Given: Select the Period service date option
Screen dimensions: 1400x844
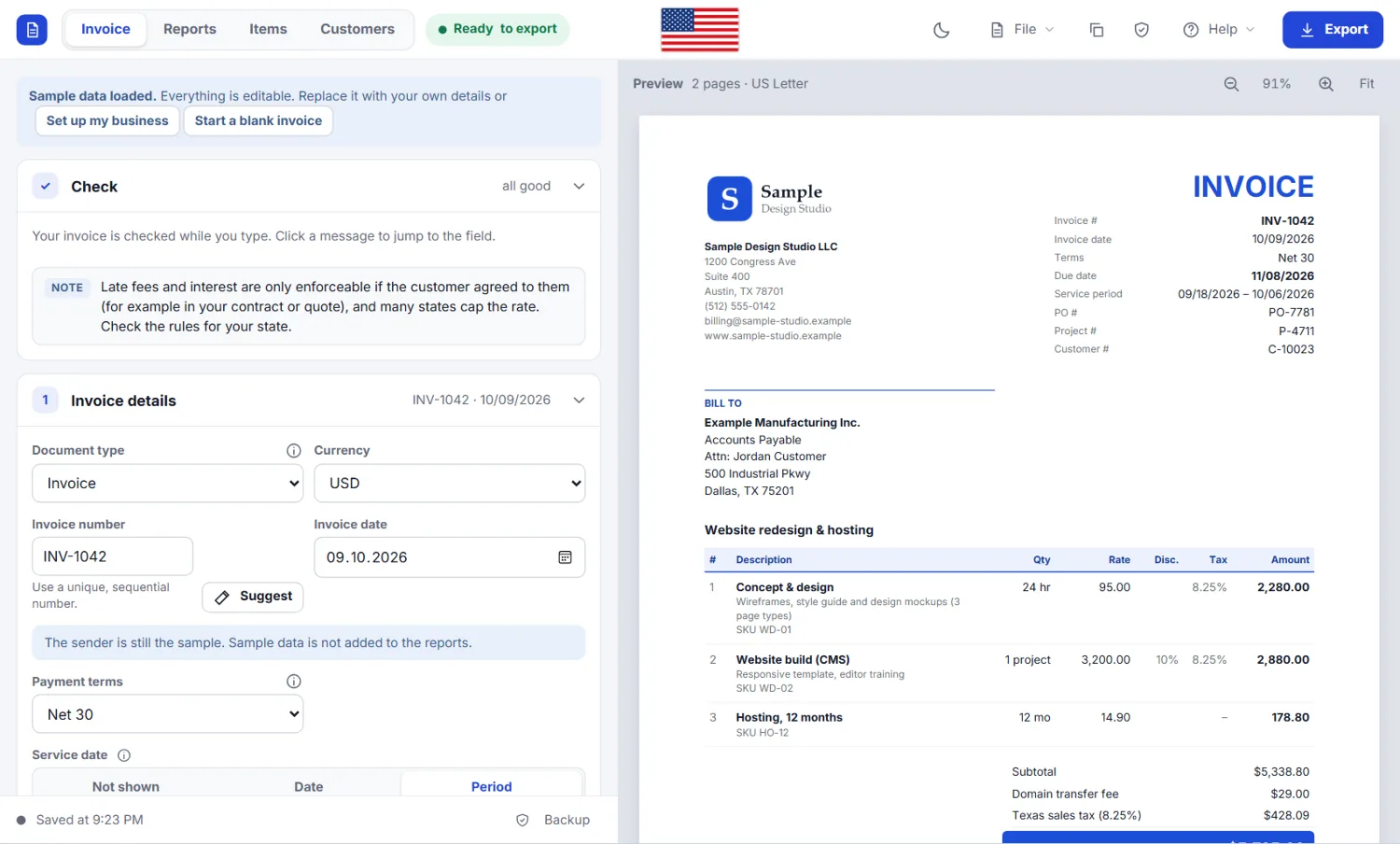Looking at the screenshot, I should pyautogui.click(x=492, y=786).
